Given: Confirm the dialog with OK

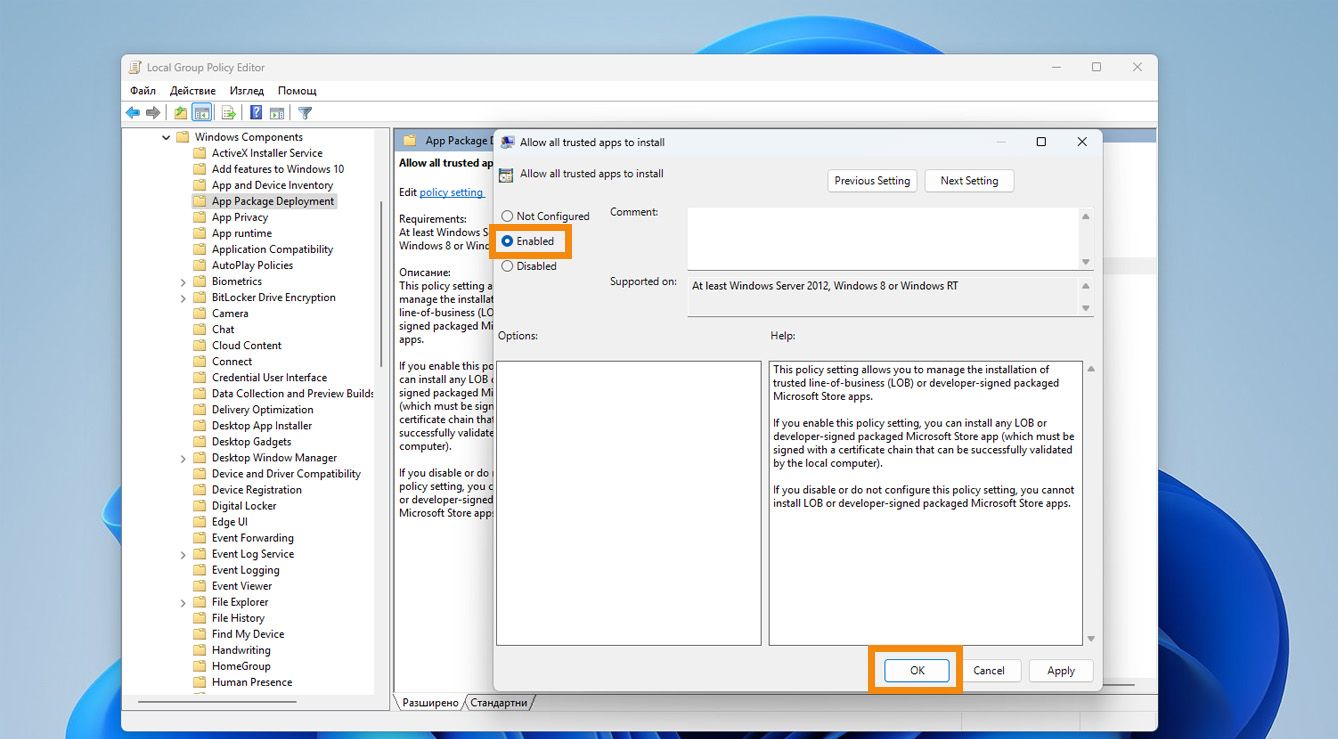Looking at the screenshot, I should click(x=917, y=671).
